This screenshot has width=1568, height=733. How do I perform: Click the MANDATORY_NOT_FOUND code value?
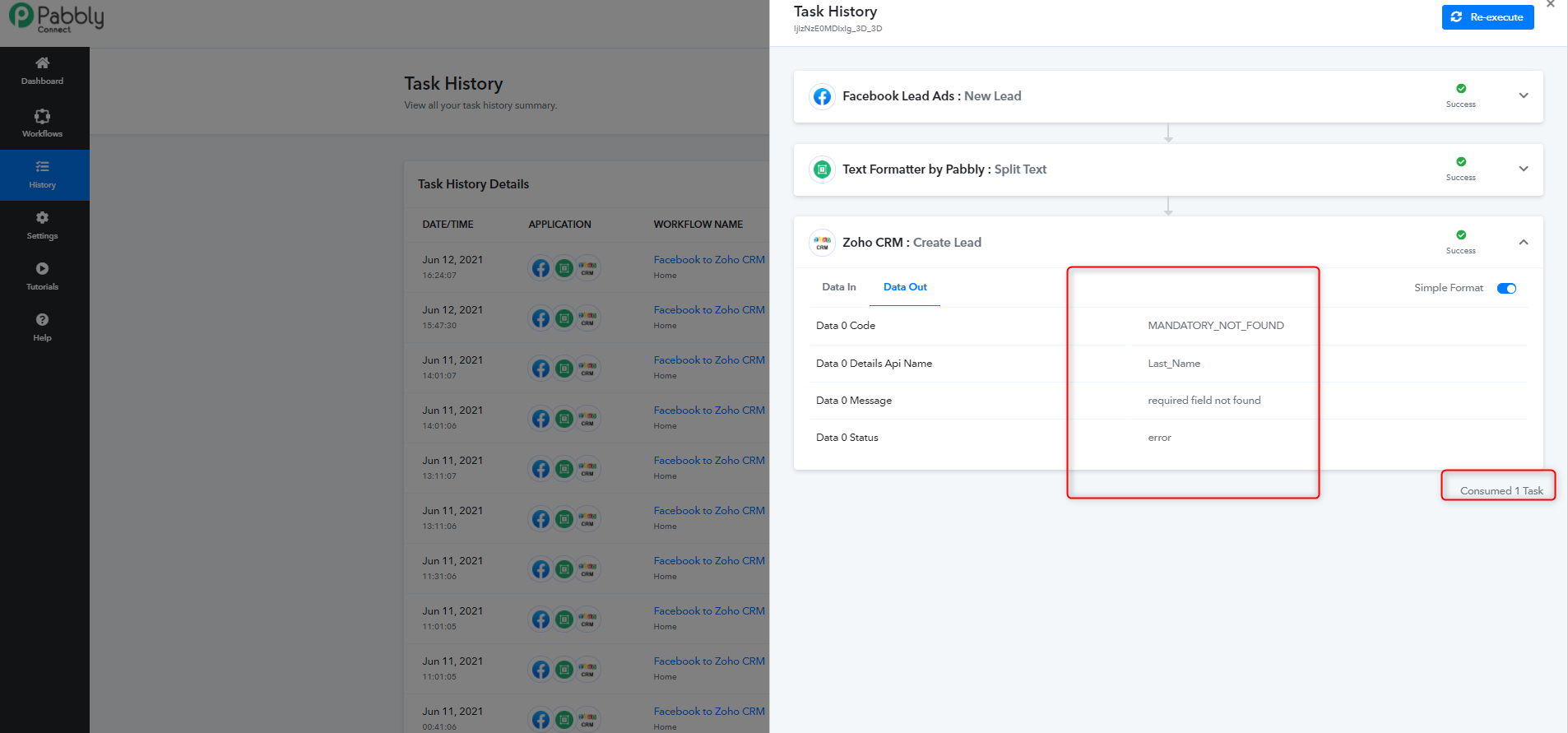coord(1216,326)
